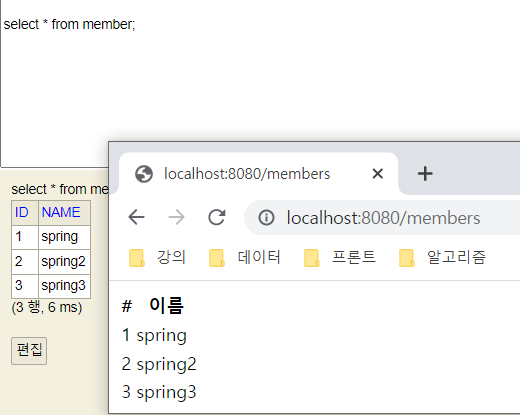The width and height of the screenshot is (520, 415).
Task: Click executed query text above result table
Action: click(60, 189)
